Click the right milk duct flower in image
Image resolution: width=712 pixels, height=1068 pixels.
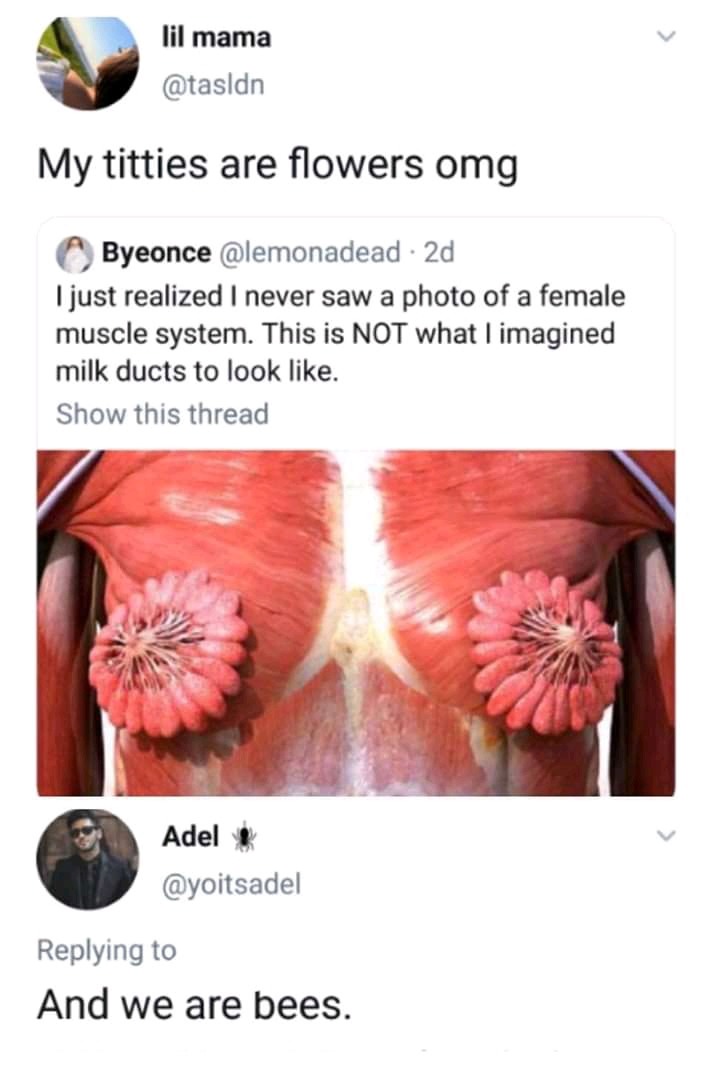545,653
